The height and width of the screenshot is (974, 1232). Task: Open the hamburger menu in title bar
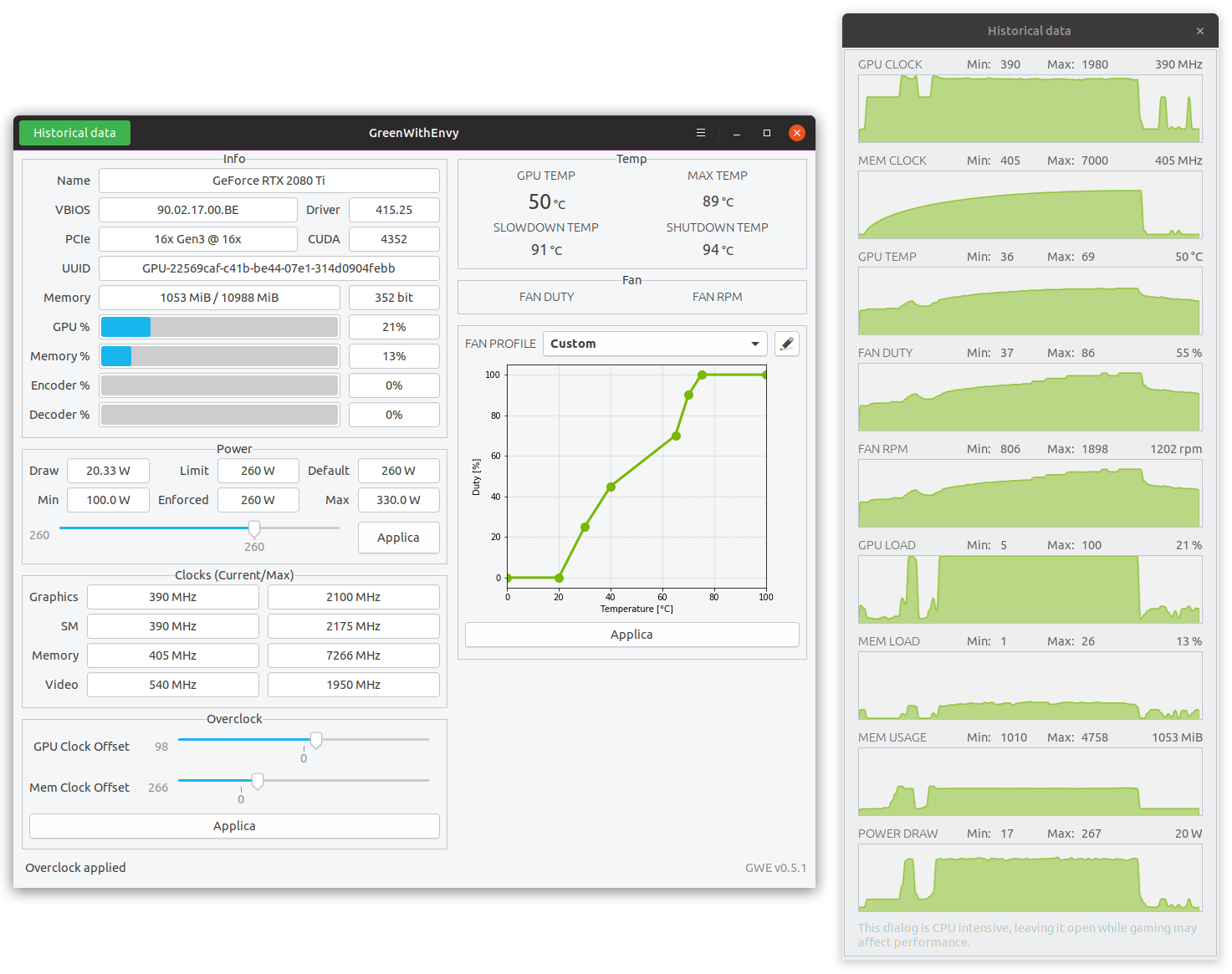701,133
